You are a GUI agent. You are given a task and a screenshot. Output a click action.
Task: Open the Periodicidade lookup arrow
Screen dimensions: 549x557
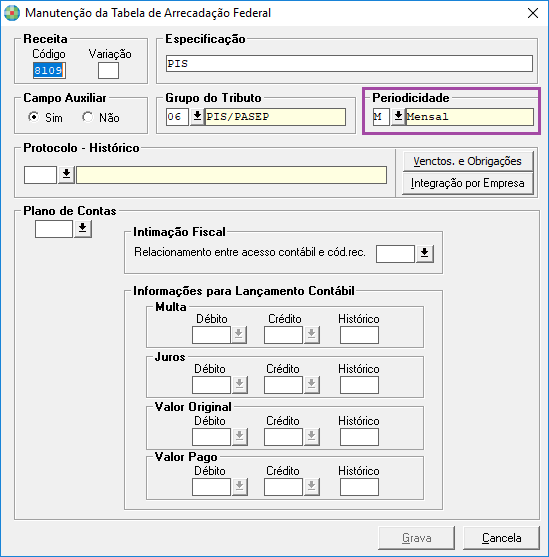(x=398, y=117)
